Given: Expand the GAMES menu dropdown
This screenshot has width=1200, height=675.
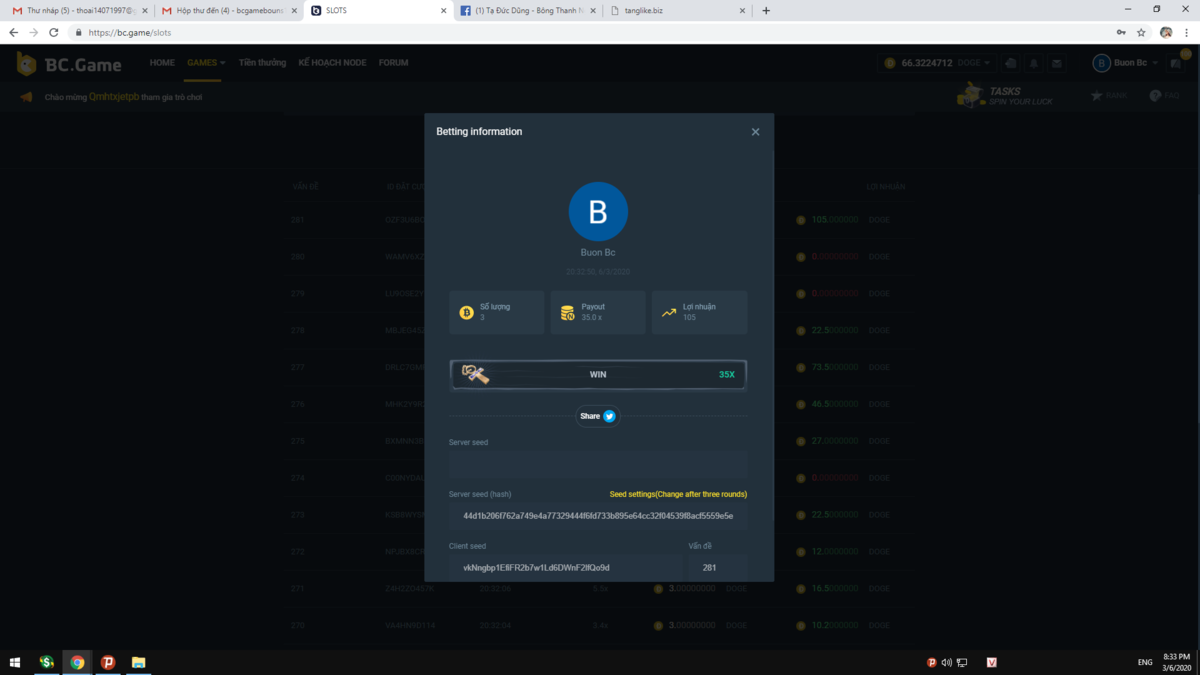Looking at the screenshot, I should [206, 63].
